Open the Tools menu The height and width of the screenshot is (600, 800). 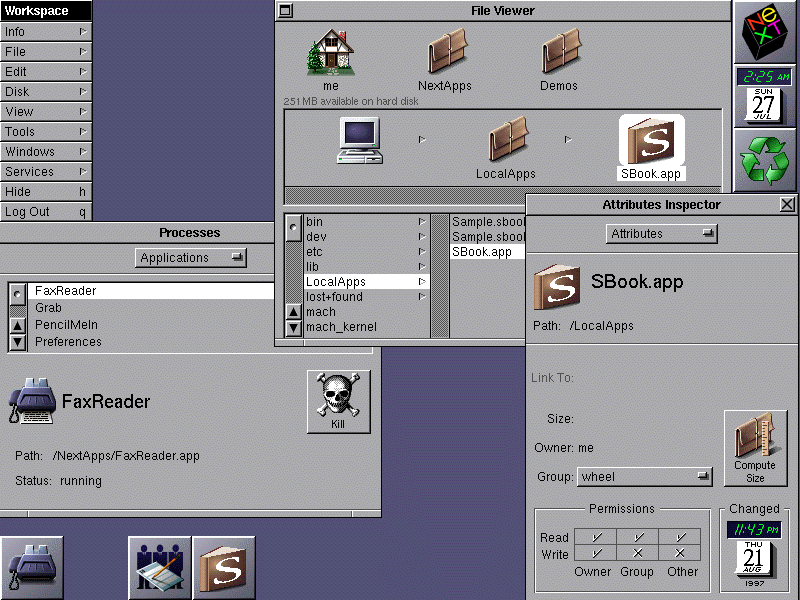pos(46,132)
